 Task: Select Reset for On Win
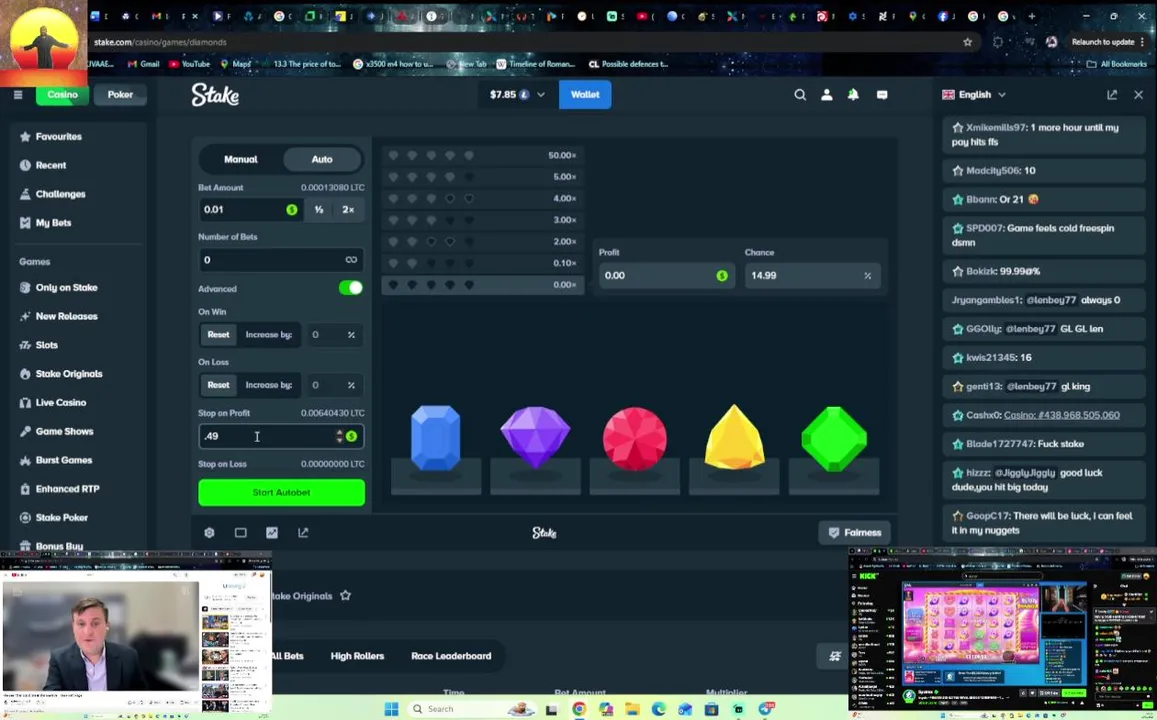point(218,335)
